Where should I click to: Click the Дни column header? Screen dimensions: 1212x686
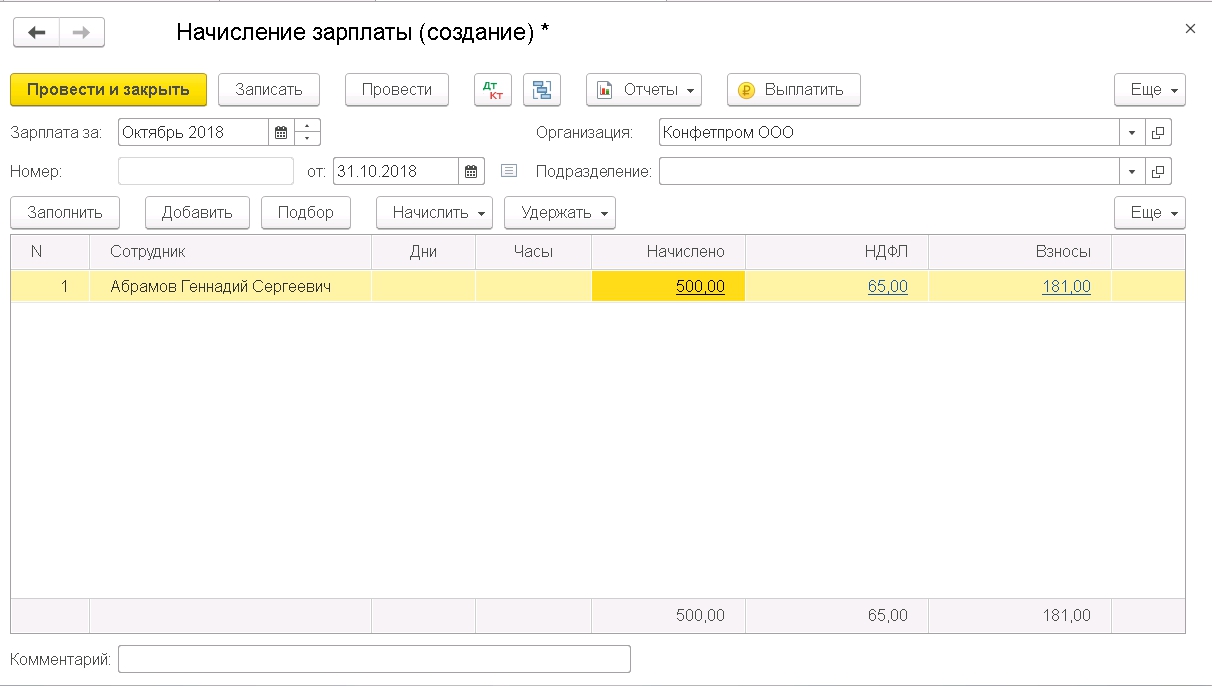pyautogui.click(x=423, y=252)
